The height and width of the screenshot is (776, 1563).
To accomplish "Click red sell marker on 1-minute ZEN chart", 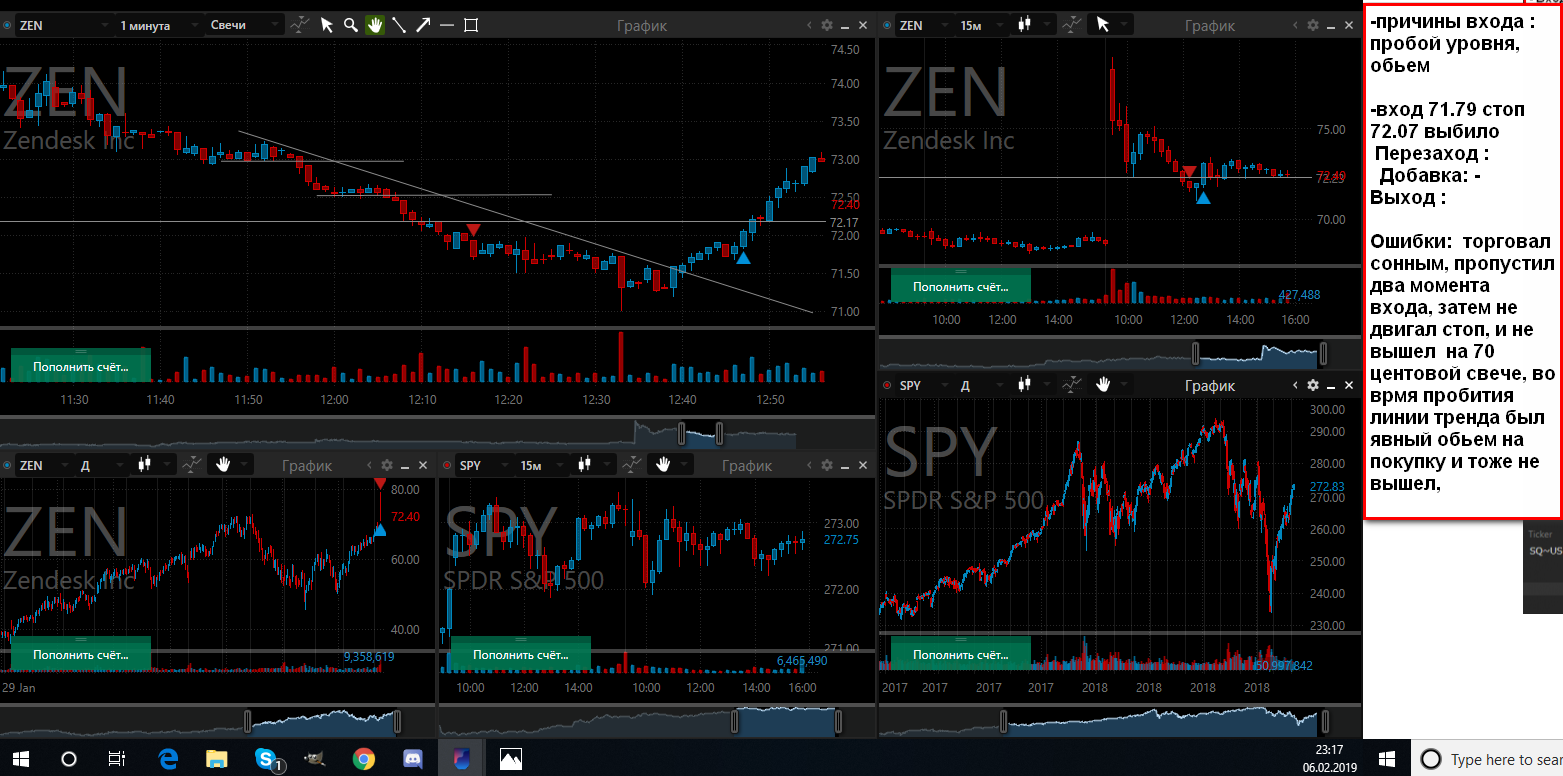I will pyautogui.click(x=474, y=230).
